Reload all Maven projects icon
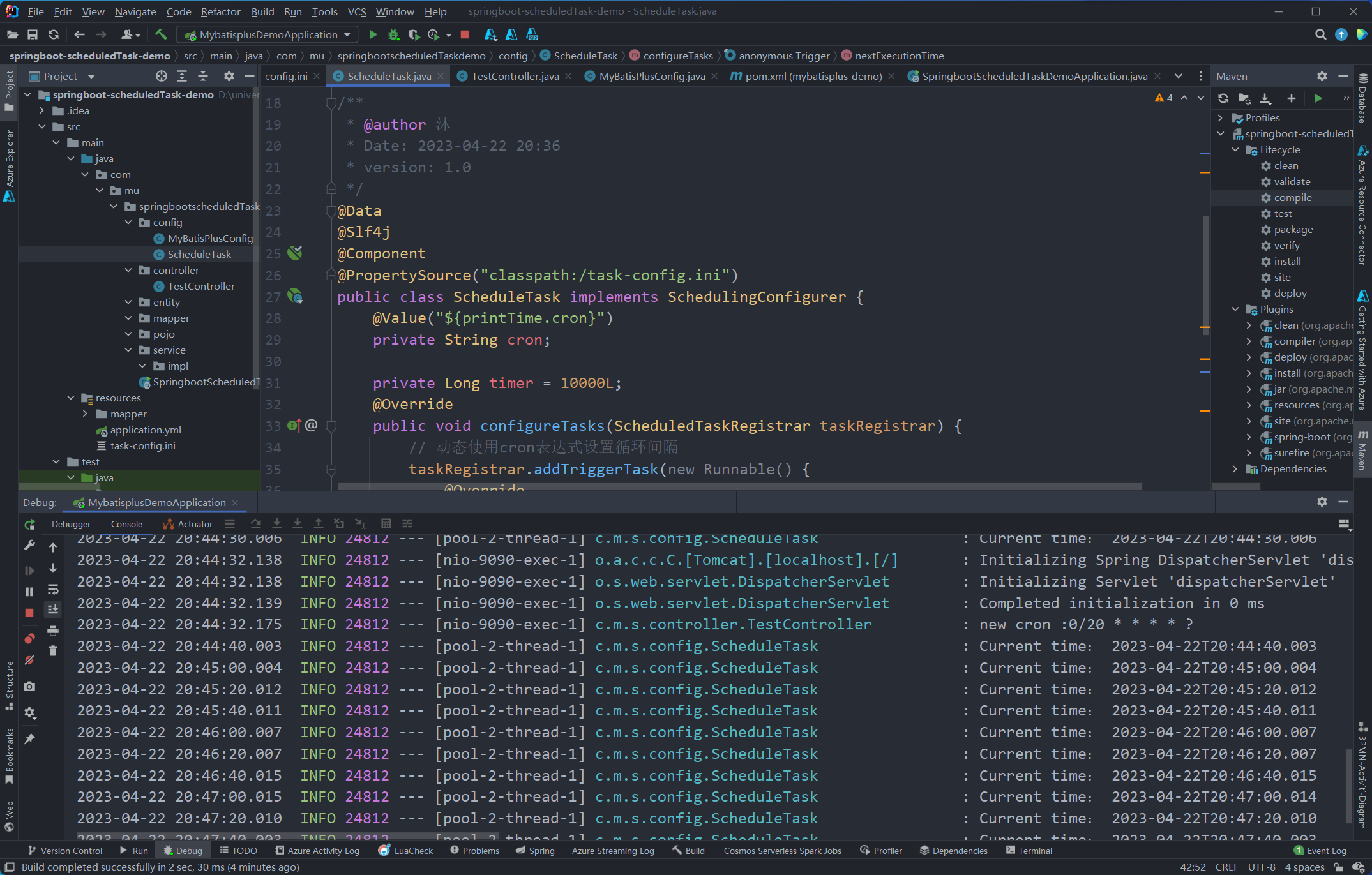The image size is (1372, 875). [x=1223, y=98]
